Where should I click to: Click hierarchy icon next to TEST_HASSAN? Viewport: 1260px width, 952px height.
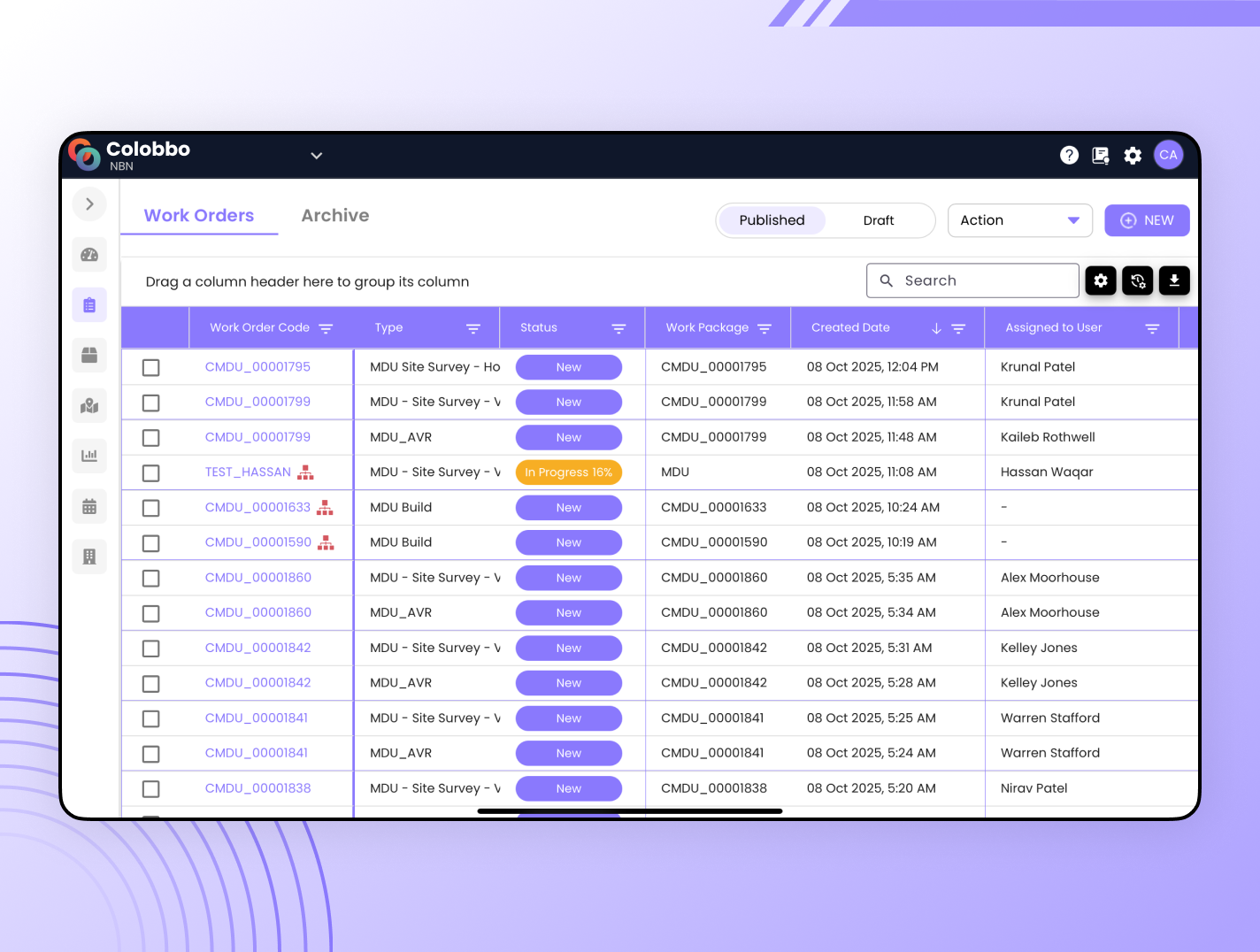click(x=305, y=472)
